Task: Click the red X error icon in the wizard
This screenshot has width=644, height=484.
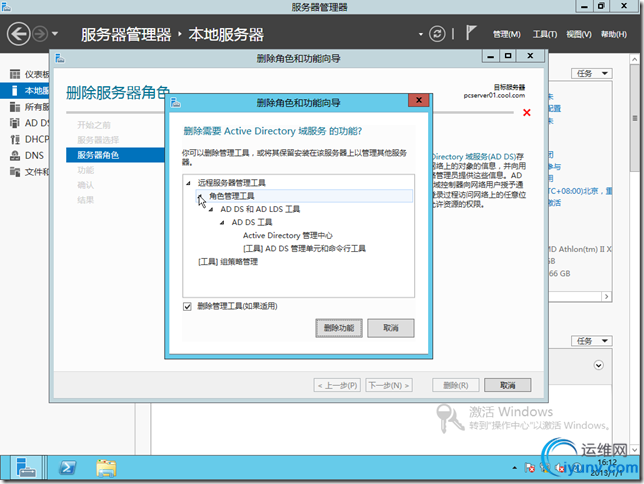Action: coord(527,113)
